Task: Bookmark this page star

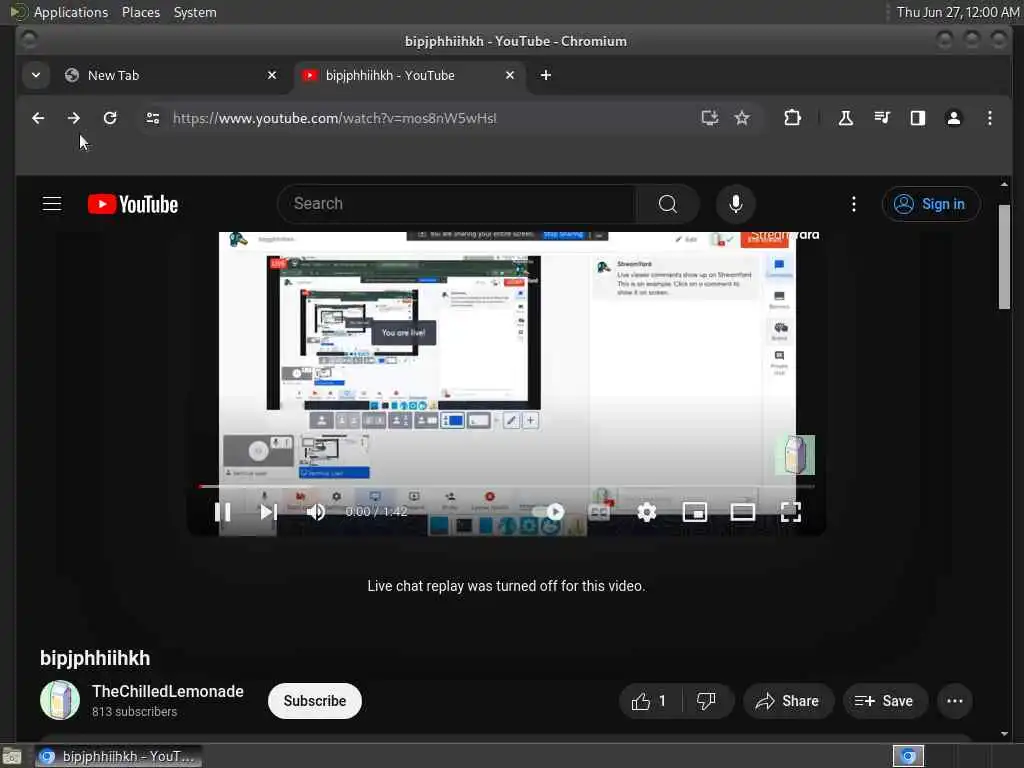Action: click(742, 118)
